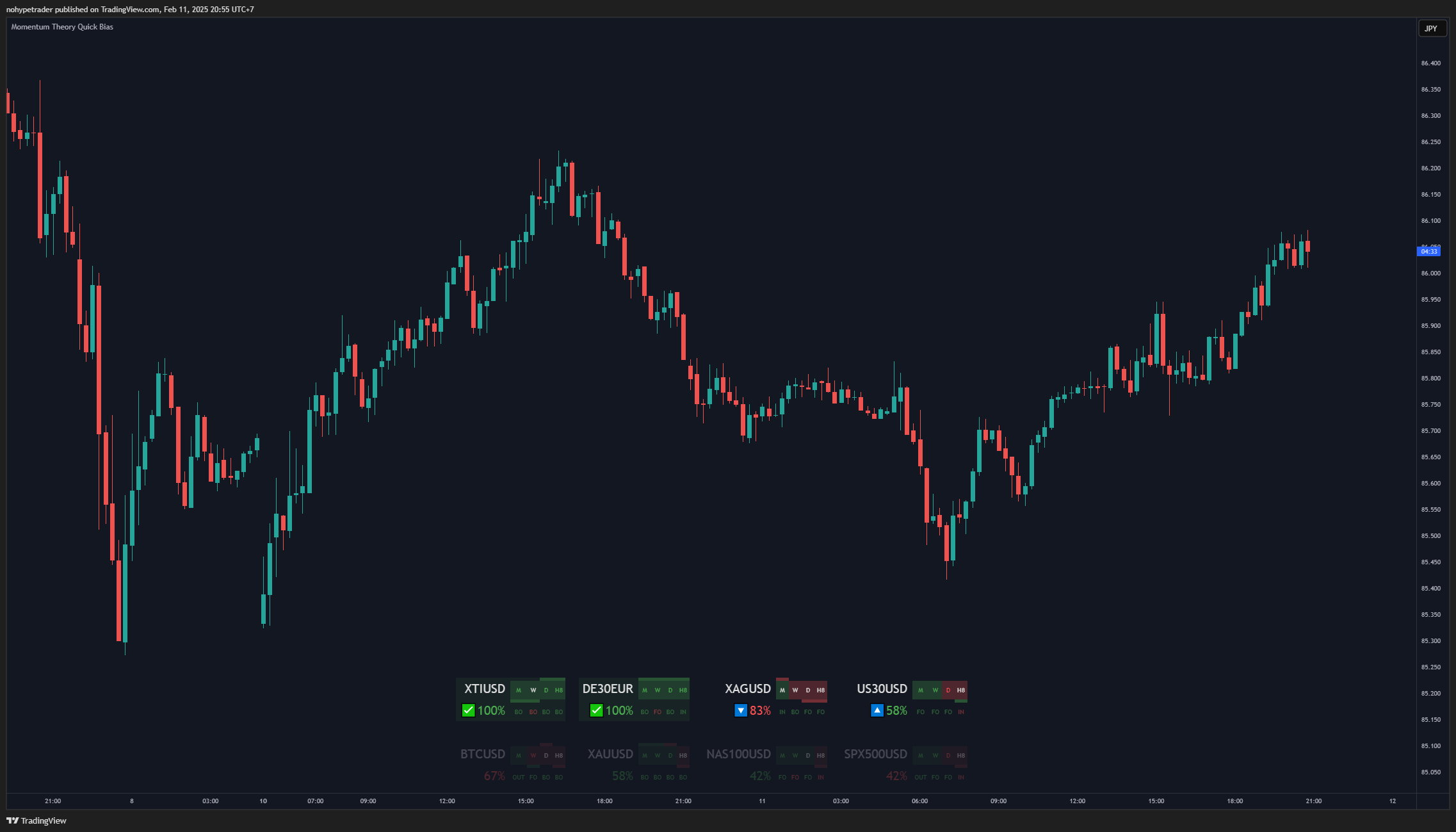1456x832 pixels.
Task: Click the 42% value under NAS100USD
Action: (x=760, y=776)
